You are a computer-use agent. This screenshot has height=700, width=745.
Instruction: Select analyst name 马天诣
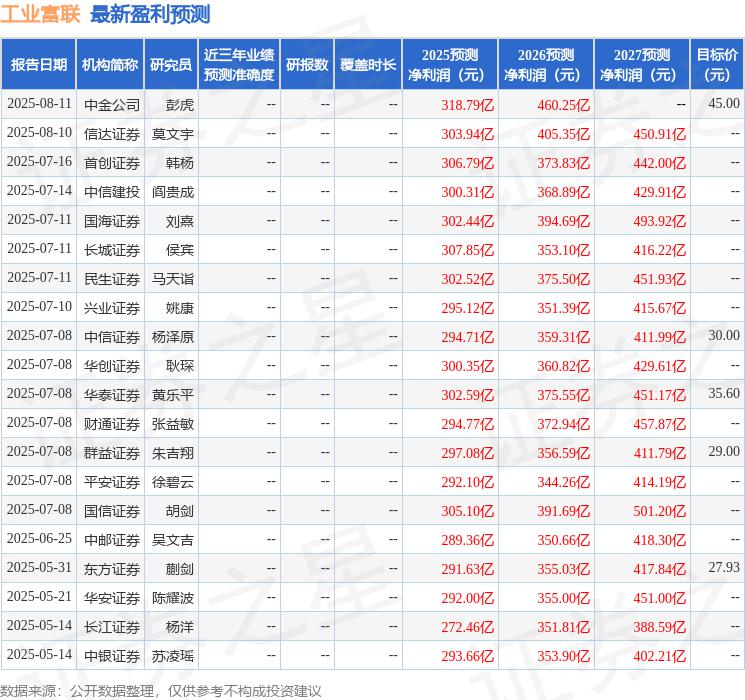point(173,279)
